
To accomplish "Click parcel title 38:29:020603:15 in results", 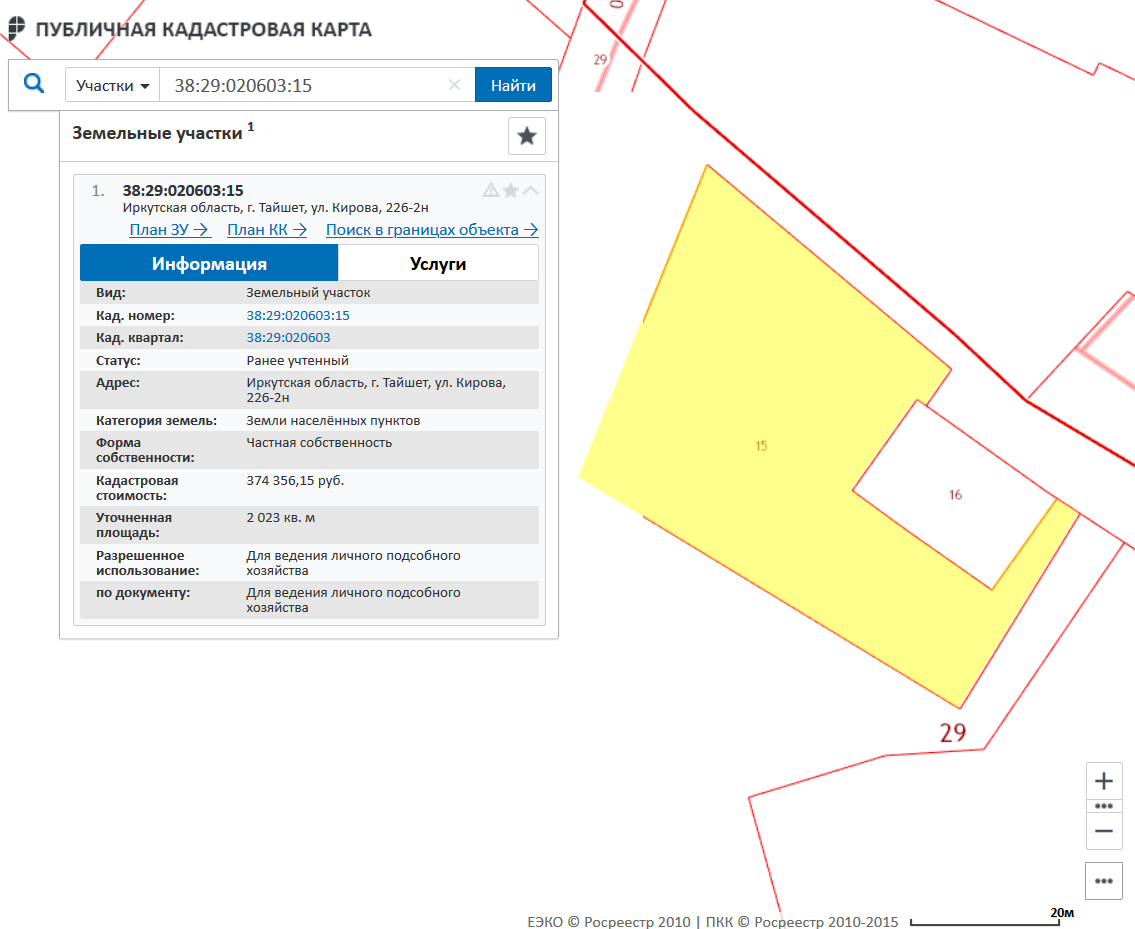I will point(183,190).
